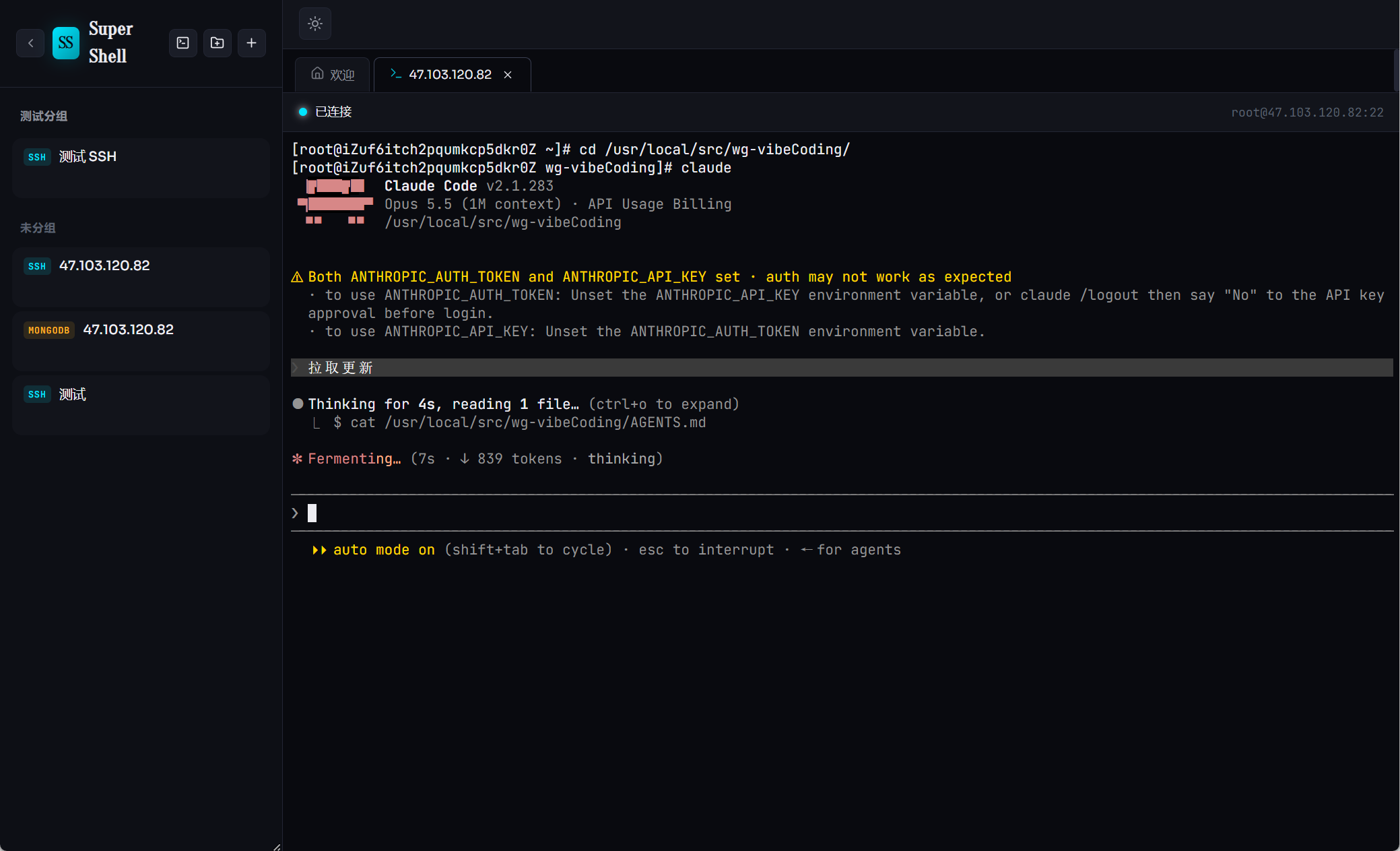
Task: Create a new folder group icon
Action: coord(218,43)
